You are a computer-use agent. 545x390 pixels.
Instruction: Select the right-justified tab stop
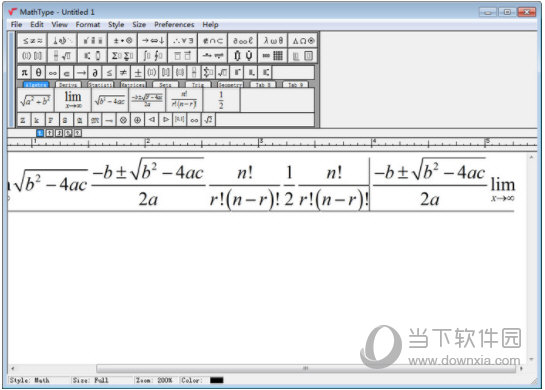point(59,133)
